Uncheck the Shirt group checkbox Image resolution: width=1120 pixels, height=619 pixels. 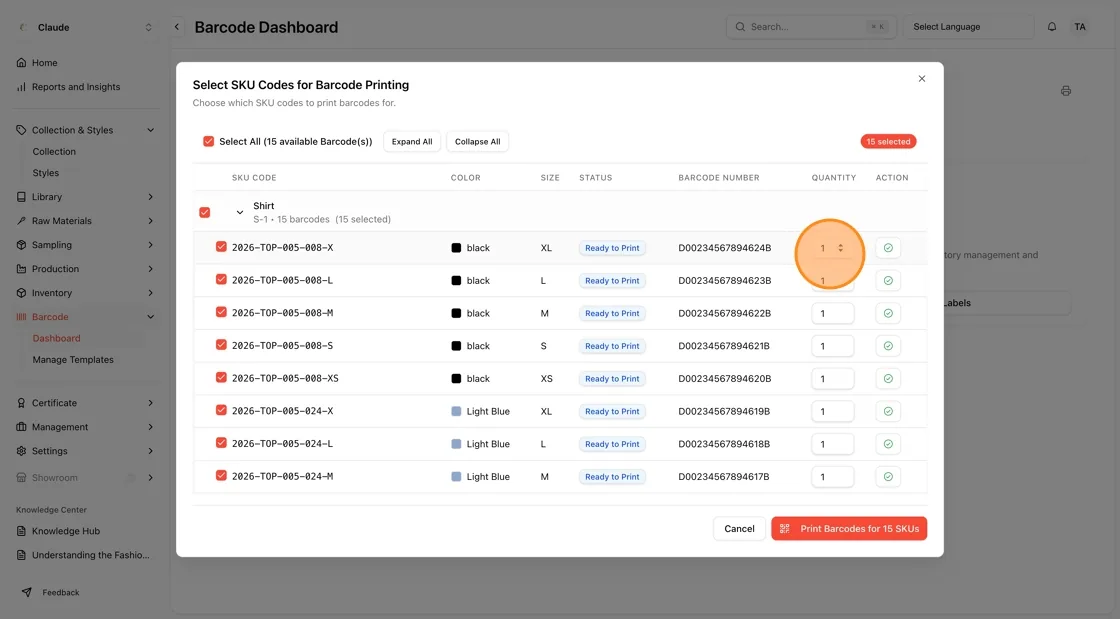pos(205,212)
